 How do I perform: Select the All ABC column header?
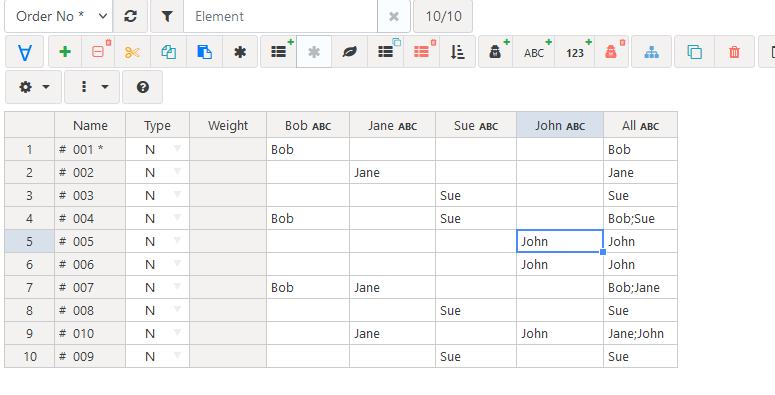pyautogui.click(x=641, y=126)
